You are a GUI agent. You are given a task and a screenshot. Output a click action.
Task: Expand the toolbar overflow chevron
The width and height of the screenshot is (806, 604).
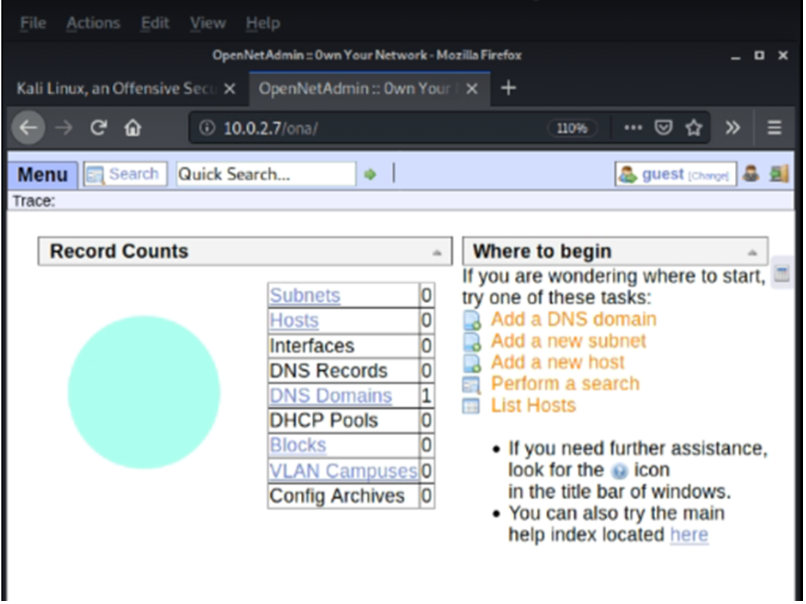coord(733,128)
